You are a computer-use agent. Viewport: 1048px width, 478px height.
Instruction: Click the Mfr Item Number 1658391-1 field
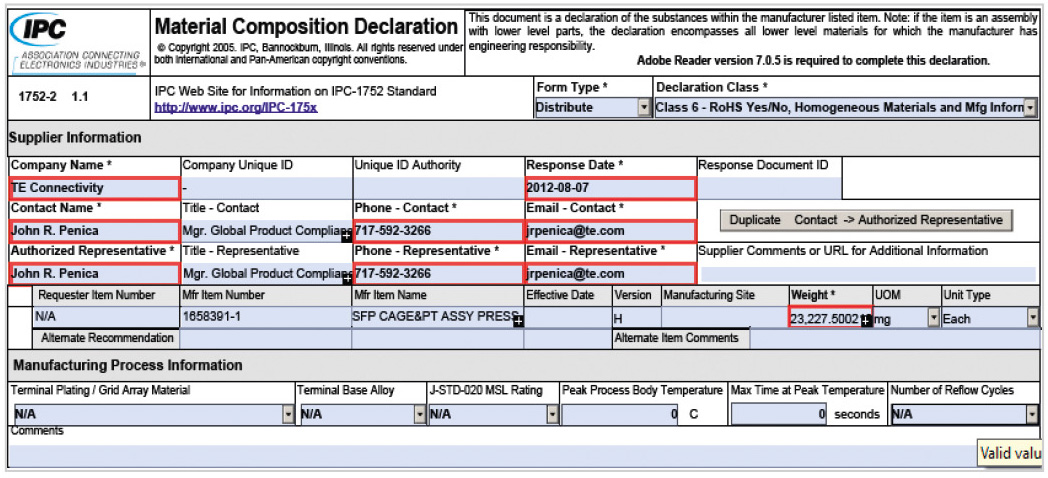[266, 318]
